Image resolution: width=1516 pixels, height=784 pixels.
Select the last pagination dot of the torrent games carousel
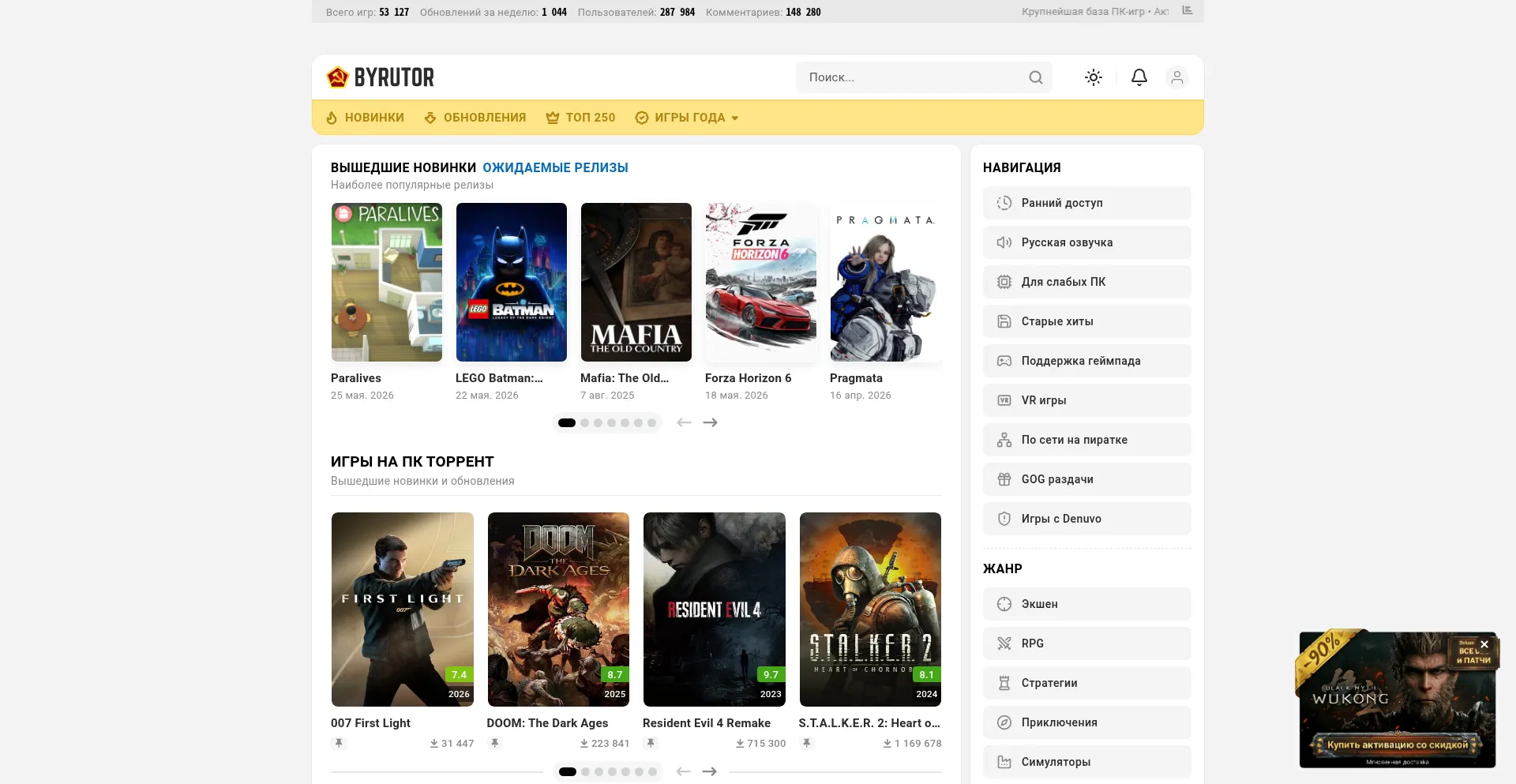pyautogui.click(x=652, y=771)
